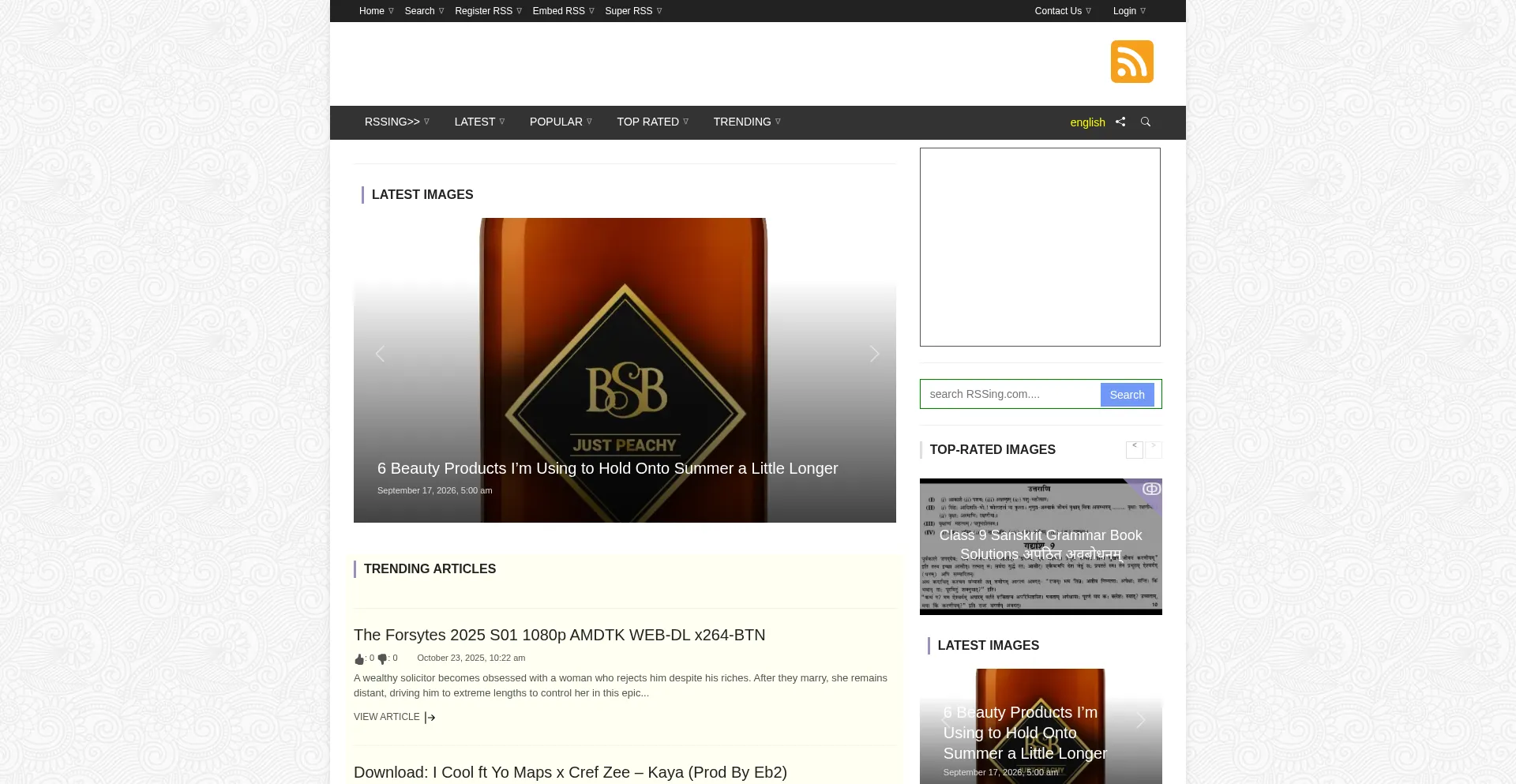Expand the Login dropdown

coord(1129,11)
